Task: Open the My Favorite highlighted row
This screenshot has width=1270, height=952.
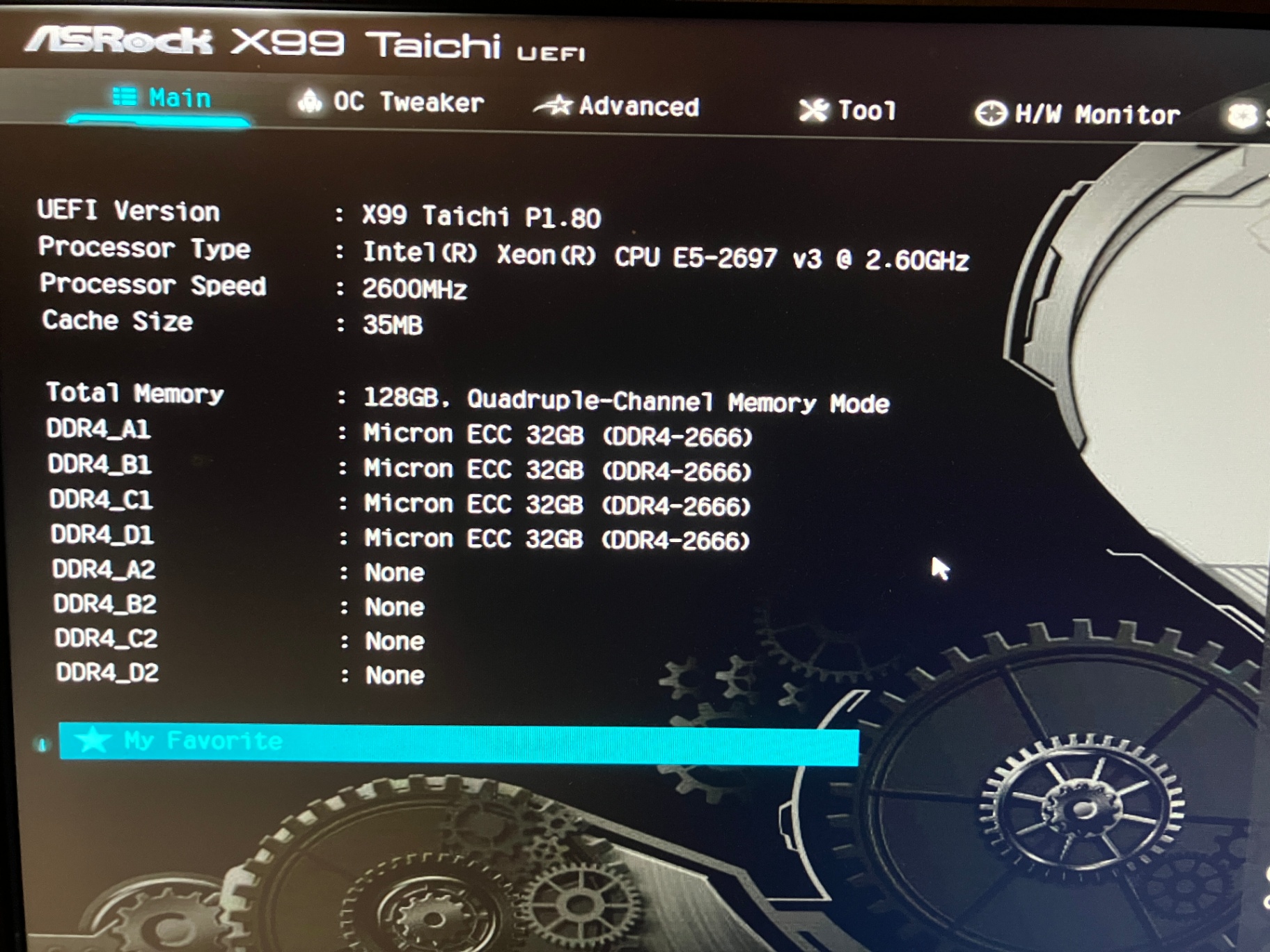Action: point(458,743)
